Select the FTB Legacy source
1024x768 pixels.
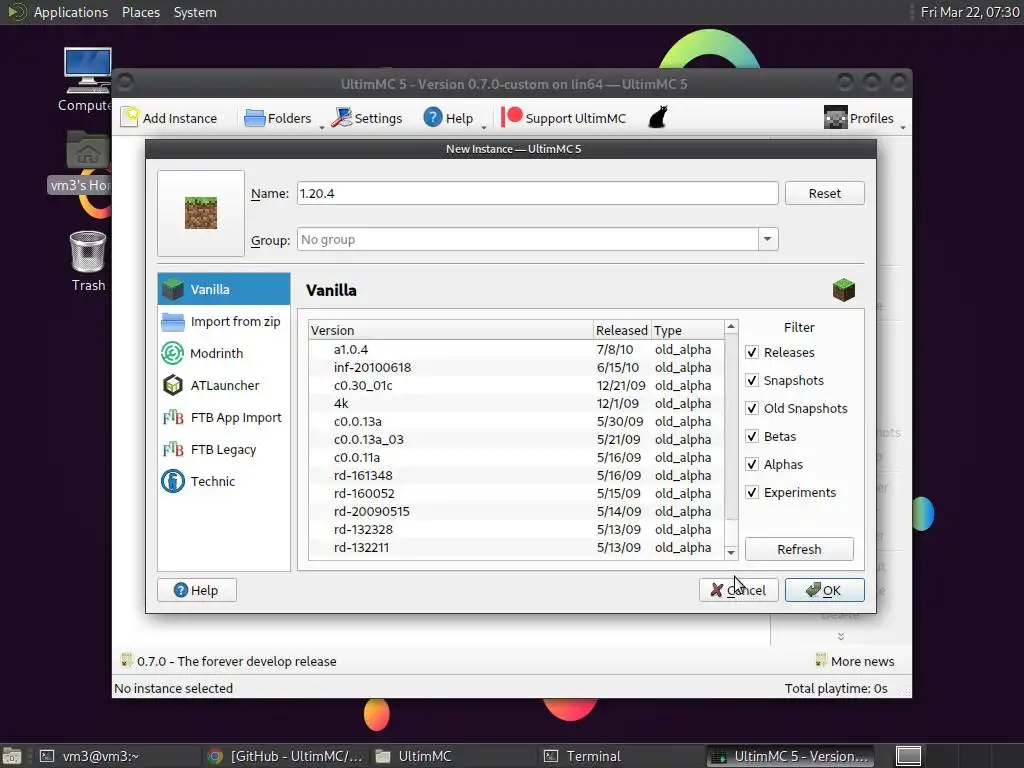[x=224, y=449]
